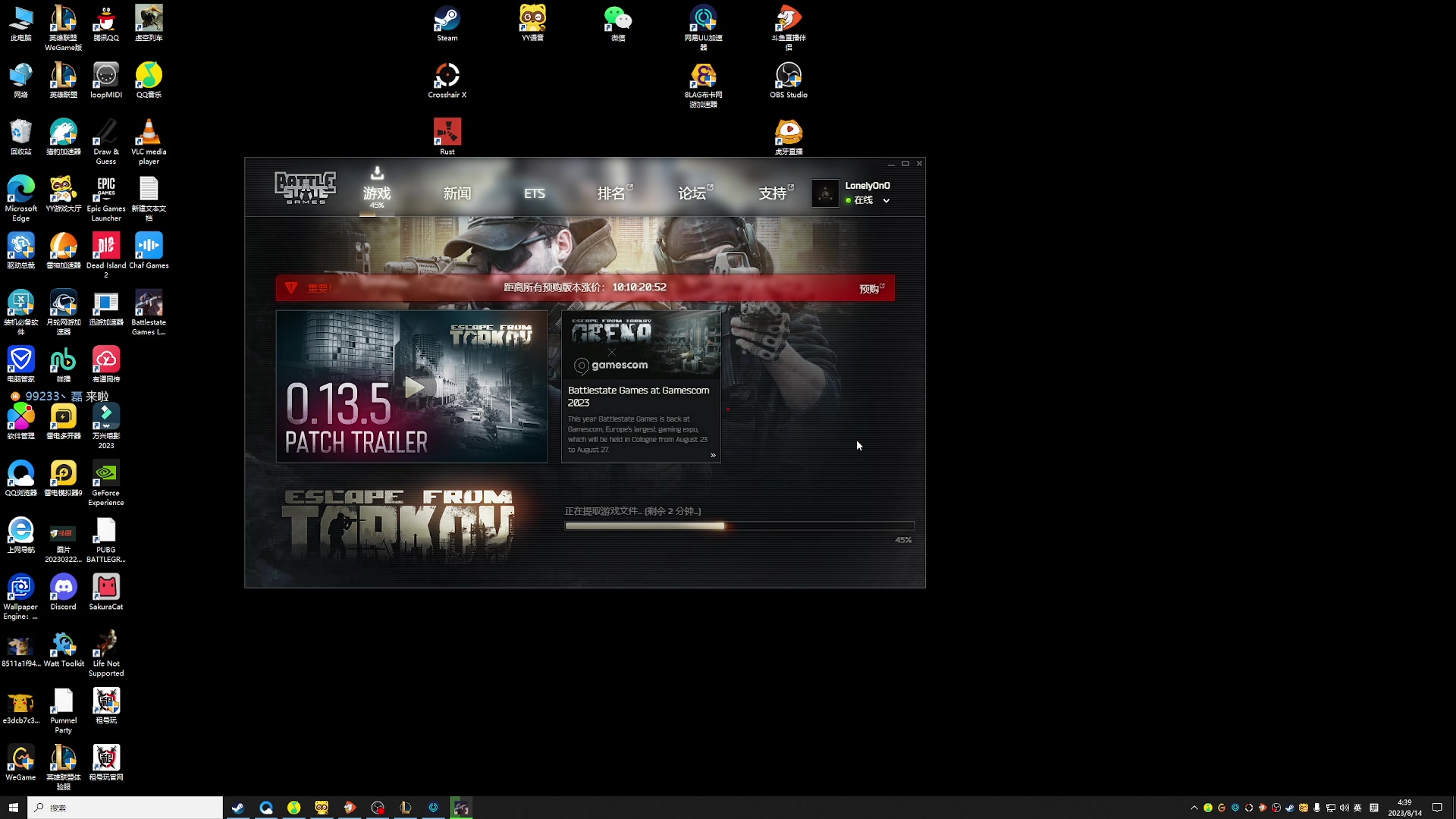
Task: Switch to the 新闻 news tab
Action: [x=457, y=193]
